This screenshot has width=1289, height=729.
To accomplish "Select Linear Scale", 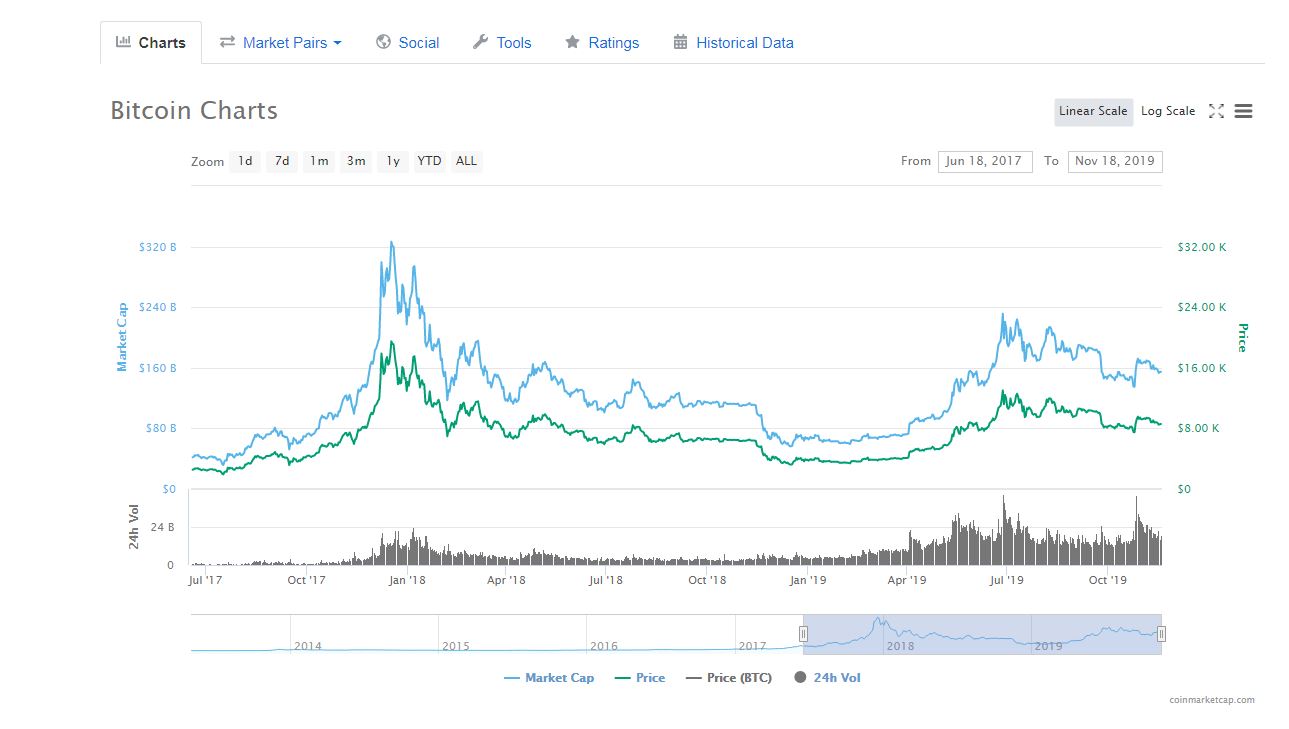I will [1093, 111].
